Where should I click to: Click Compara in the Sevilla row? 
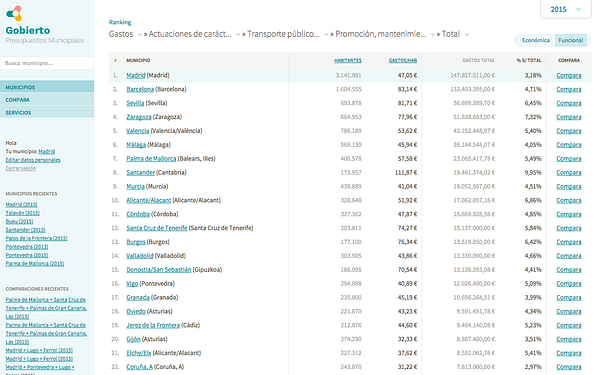(x=569, y=103)
